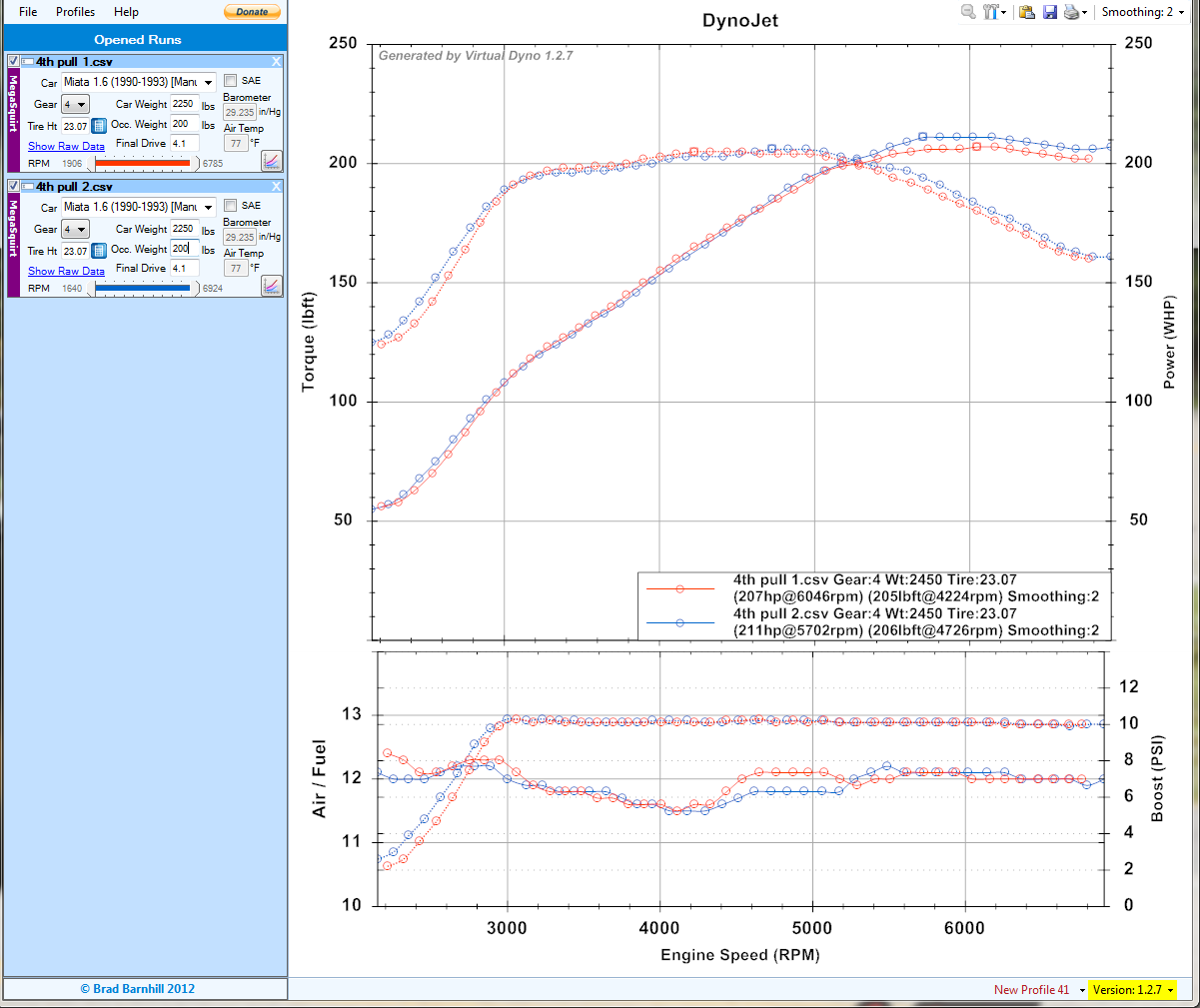Click the red RPM range slider for pull 1
Image resolution: width=1200 pixels, height=1008 pixels.
click(x=142, y=163)
